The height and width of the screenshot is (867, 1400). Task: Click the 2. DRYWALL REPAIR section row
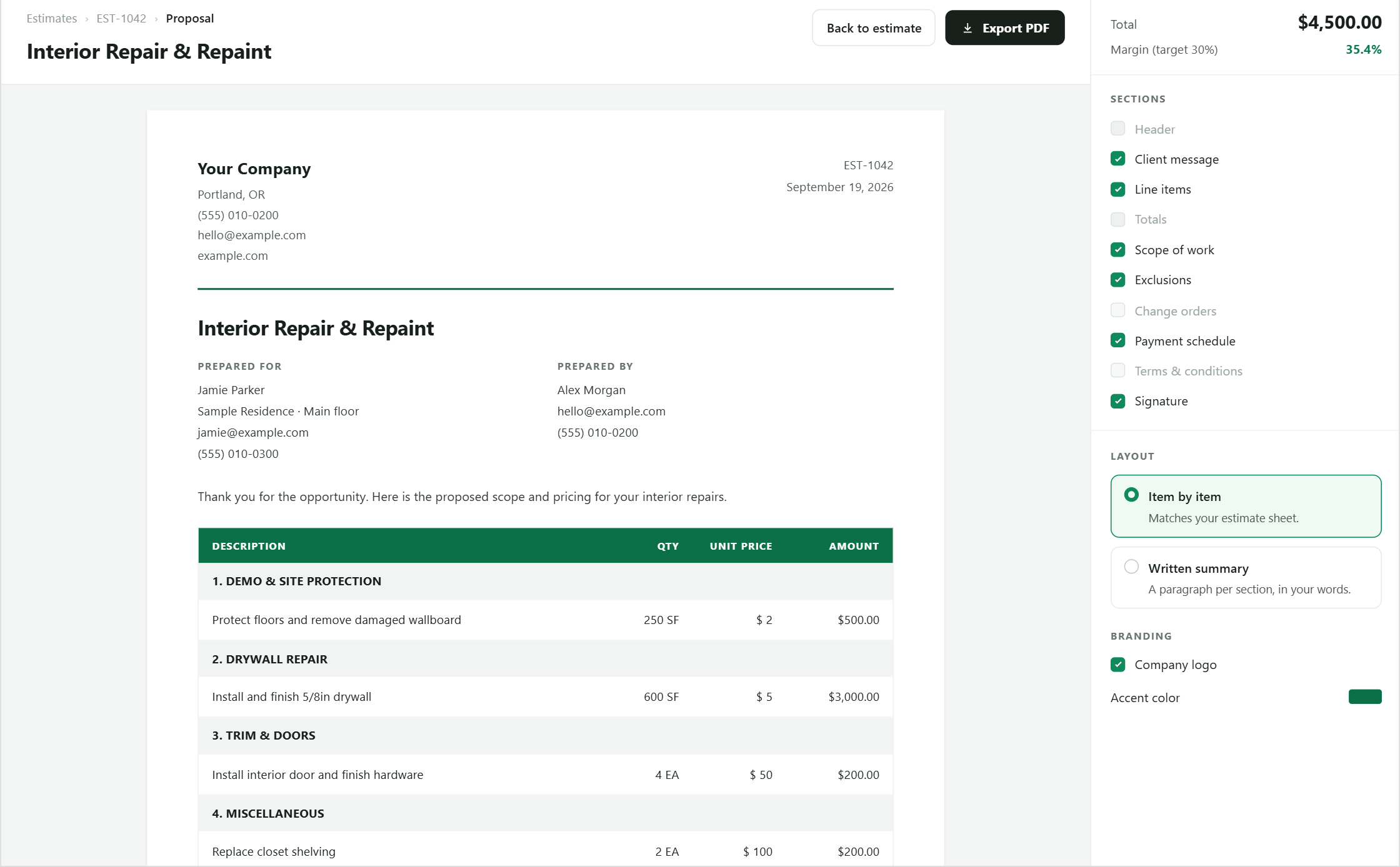pos(546,659)
